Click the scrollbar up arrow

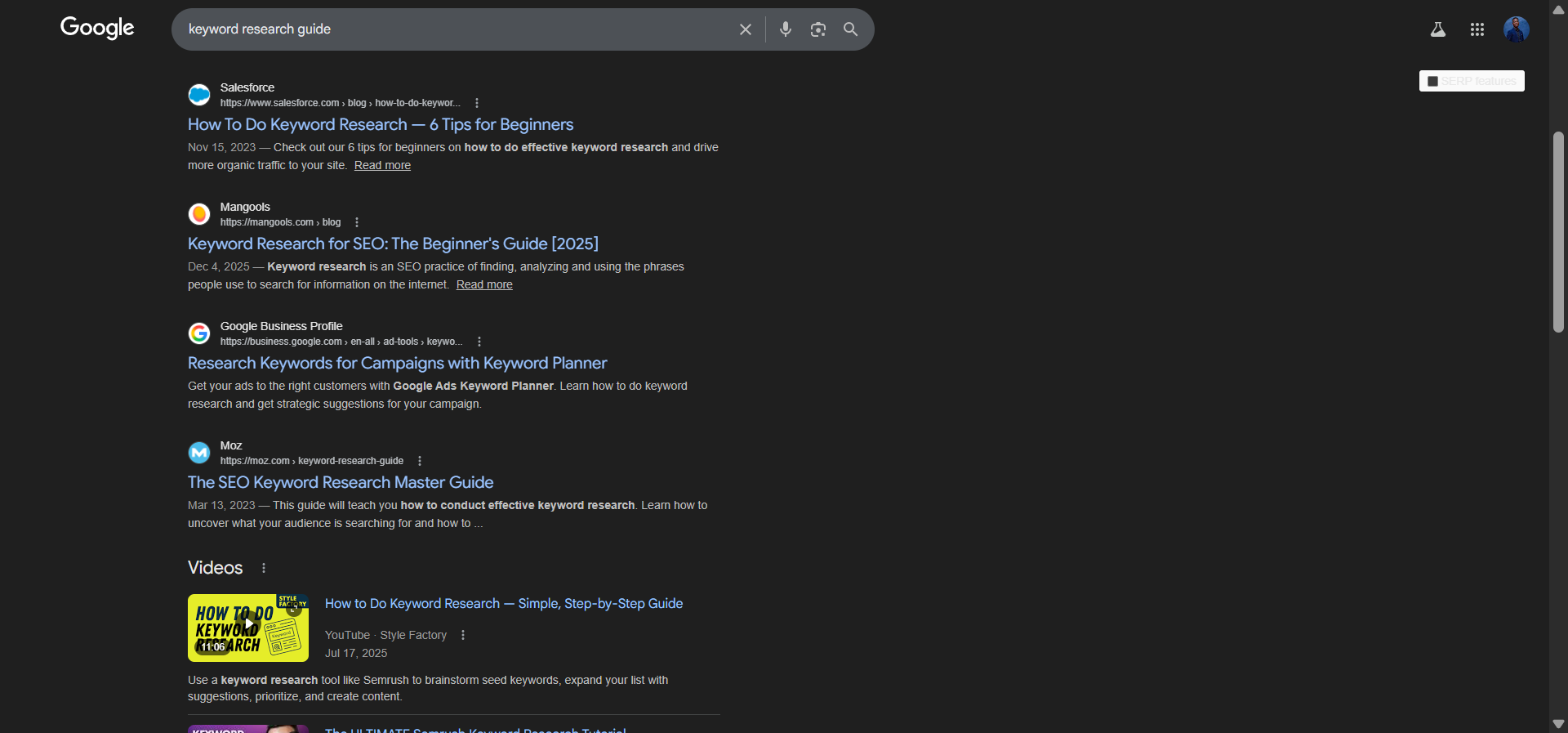coord(1558,9)
